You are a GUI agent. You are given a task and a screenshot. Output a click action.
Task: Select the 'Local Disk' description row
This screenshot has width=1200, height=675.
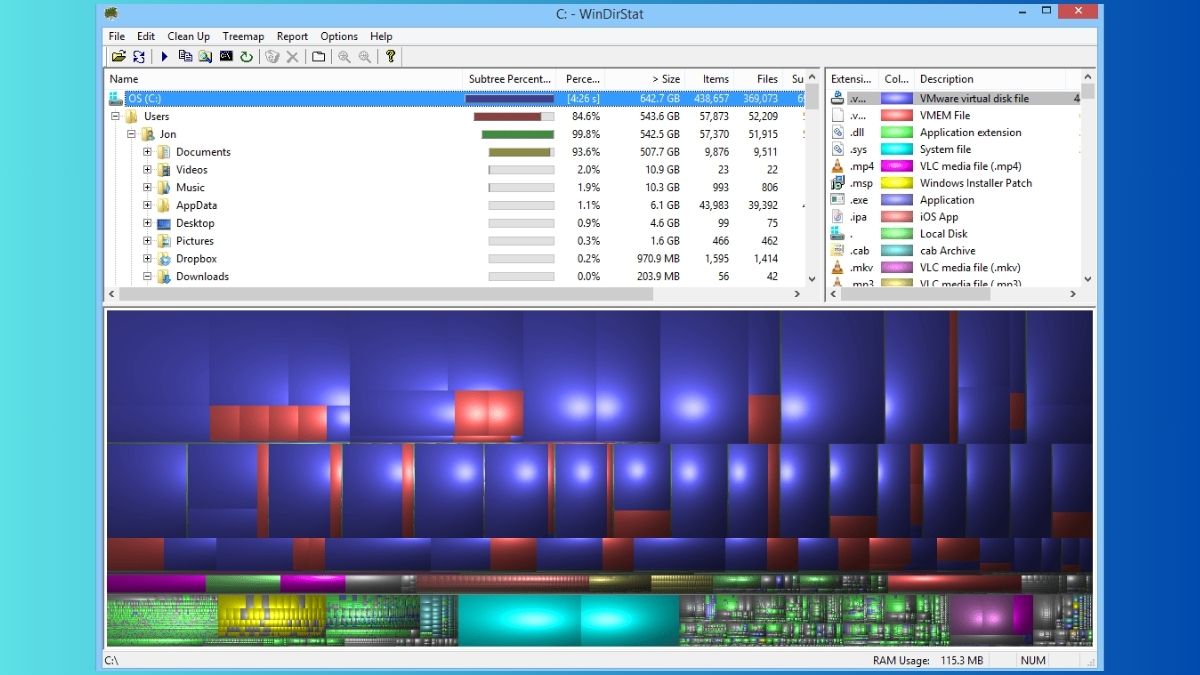point(944,234)
